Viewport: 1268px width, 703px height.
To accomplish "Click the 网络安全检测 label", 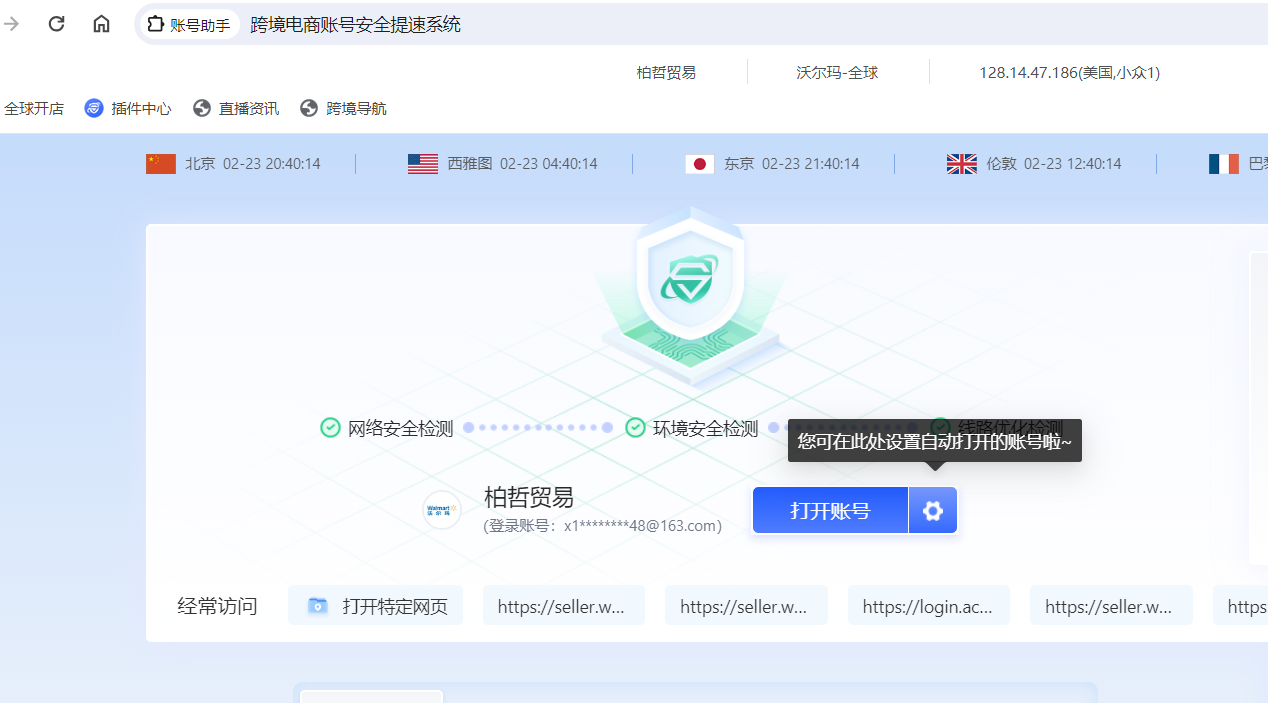I will [400, 429].
